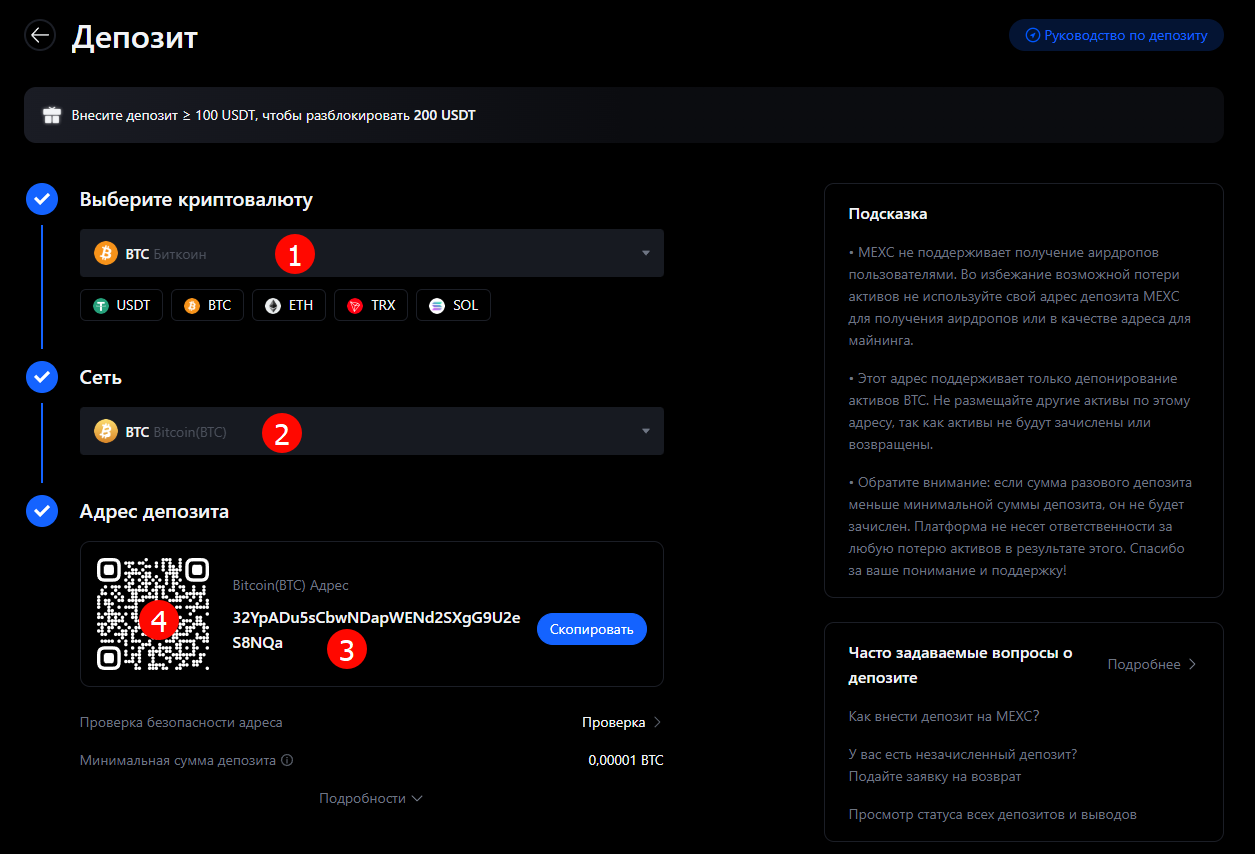Expand the Подробности section
This screenshot has height=854, width=1255.
(x=372, y=798)
